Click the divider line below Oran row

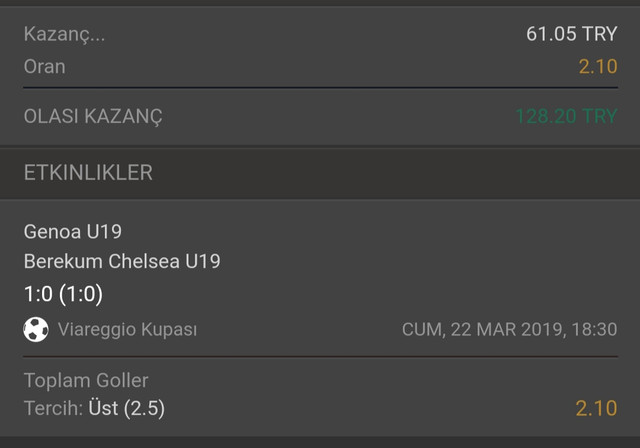click(x=320, y=87)
